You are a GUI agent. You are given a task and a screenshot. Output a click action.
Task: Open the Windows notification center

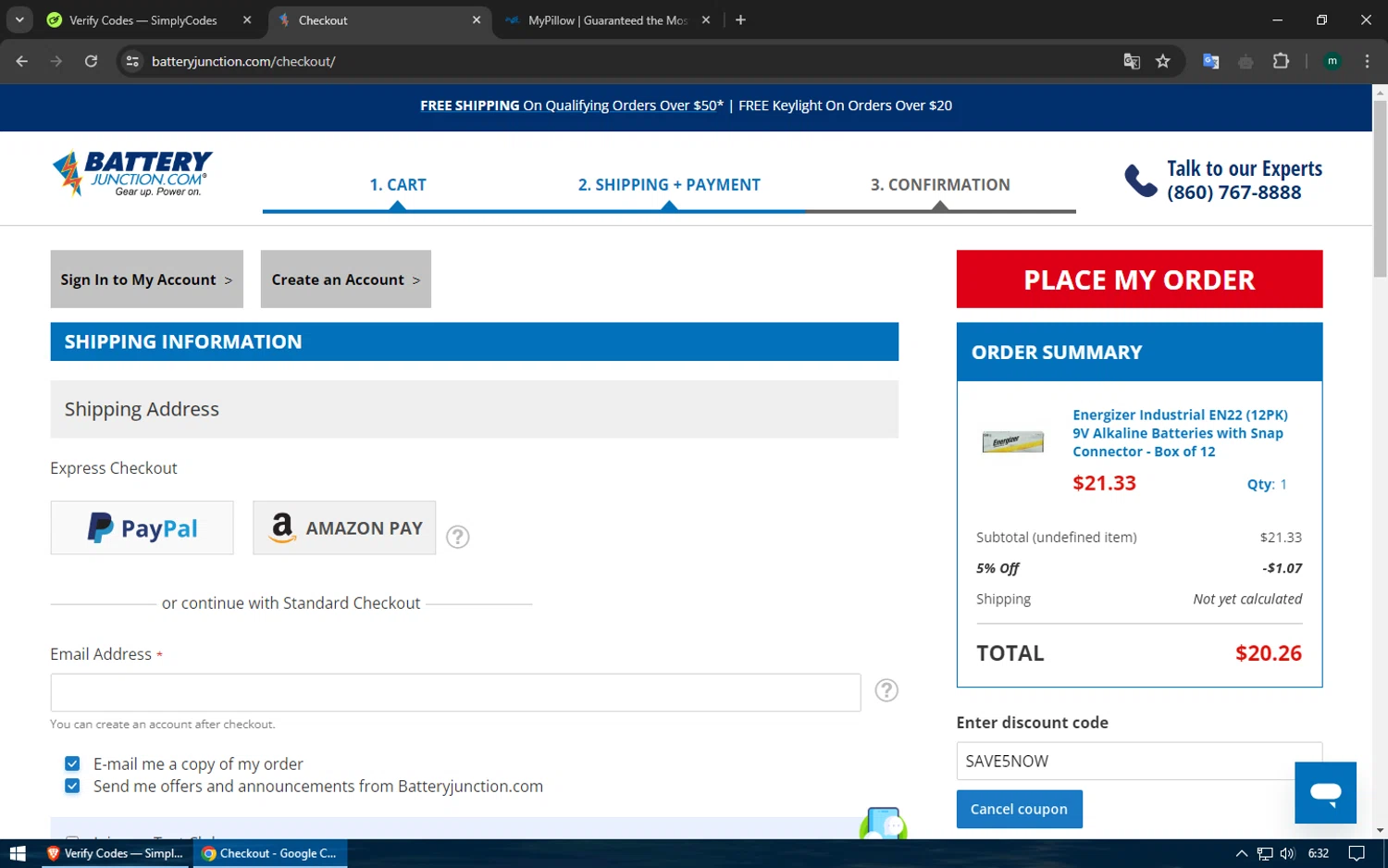pyautogui.click(x=1357, y=853)
